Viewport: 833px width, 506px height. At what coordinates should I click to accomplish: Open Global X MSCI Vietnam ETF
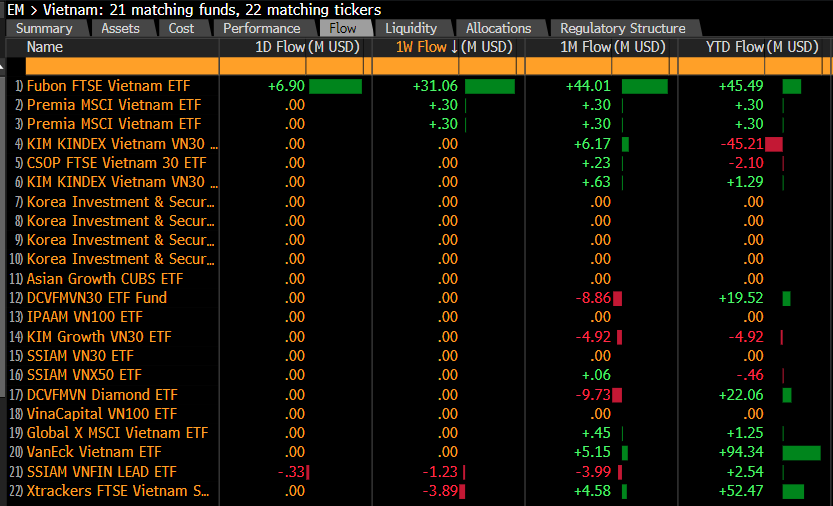click(117, 433)
